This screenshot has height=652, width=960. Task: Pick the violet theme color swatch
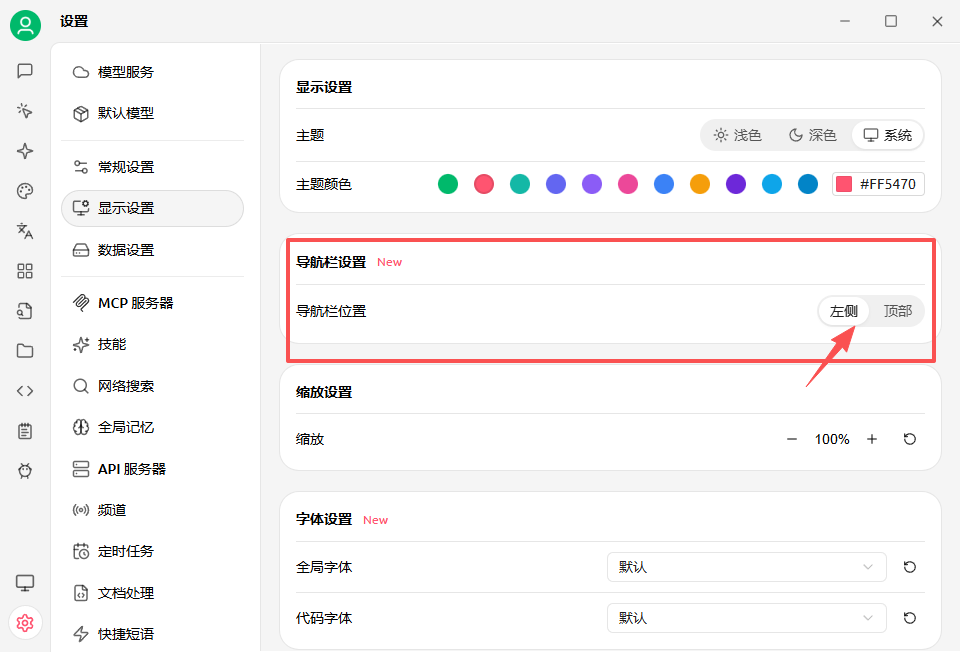(592, 184)
